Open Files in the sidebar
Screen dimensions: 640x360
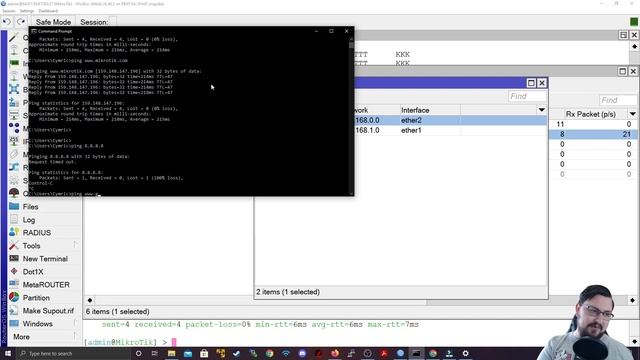(x=31, y=207)
